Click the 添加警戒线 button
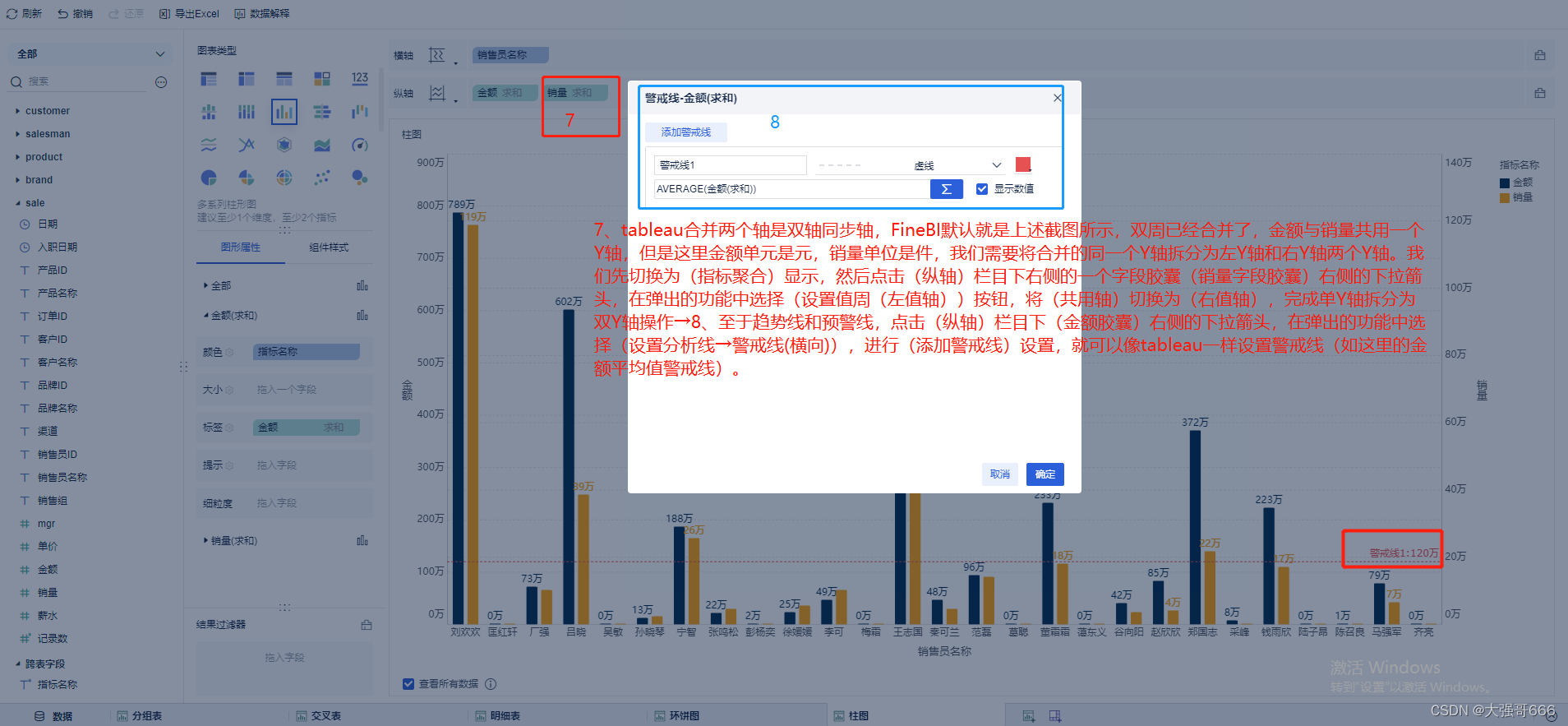This screenshot has height=726, width=1568. 686,132
